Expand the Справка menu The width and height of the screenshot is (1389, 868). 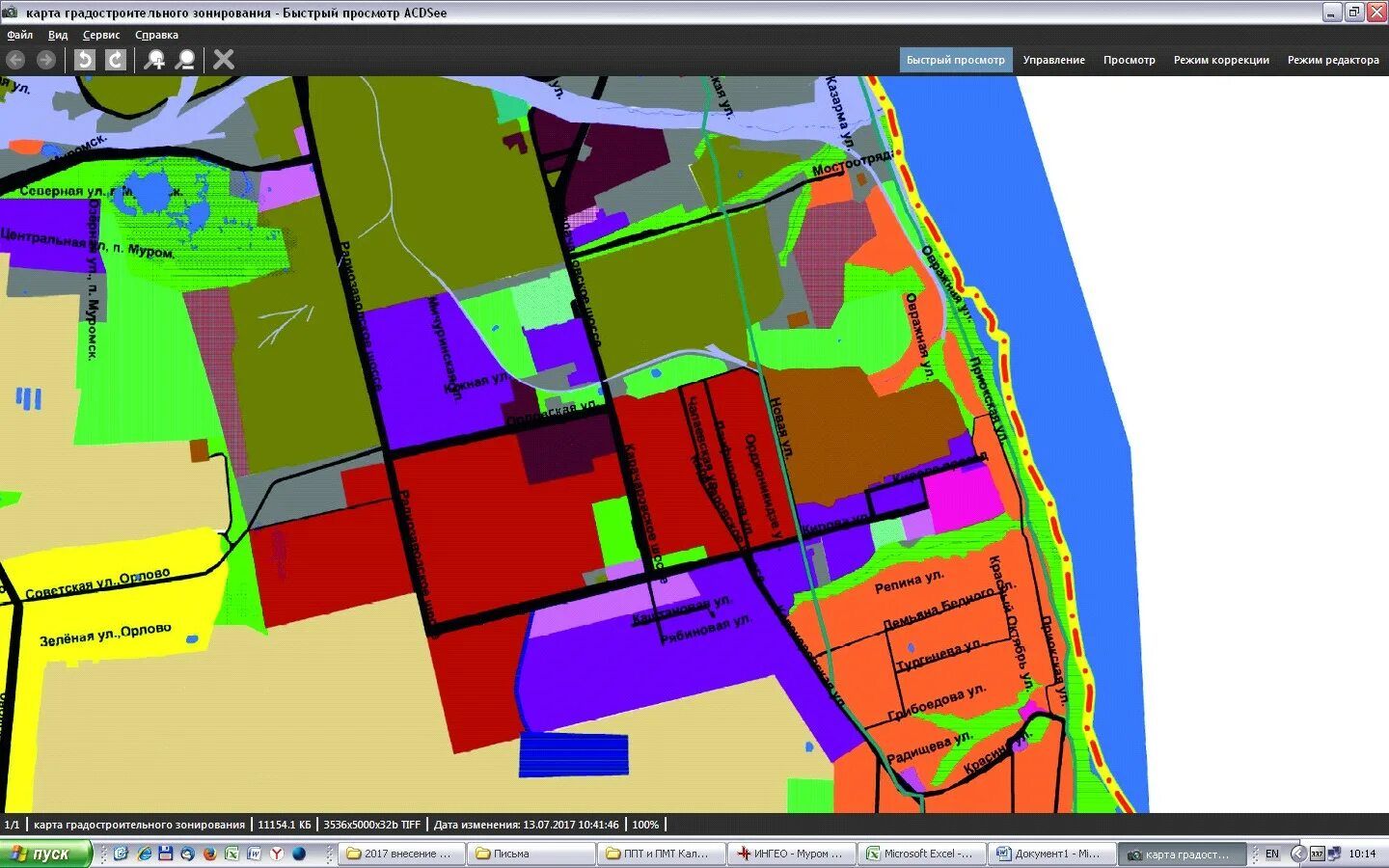coord(156,35)
